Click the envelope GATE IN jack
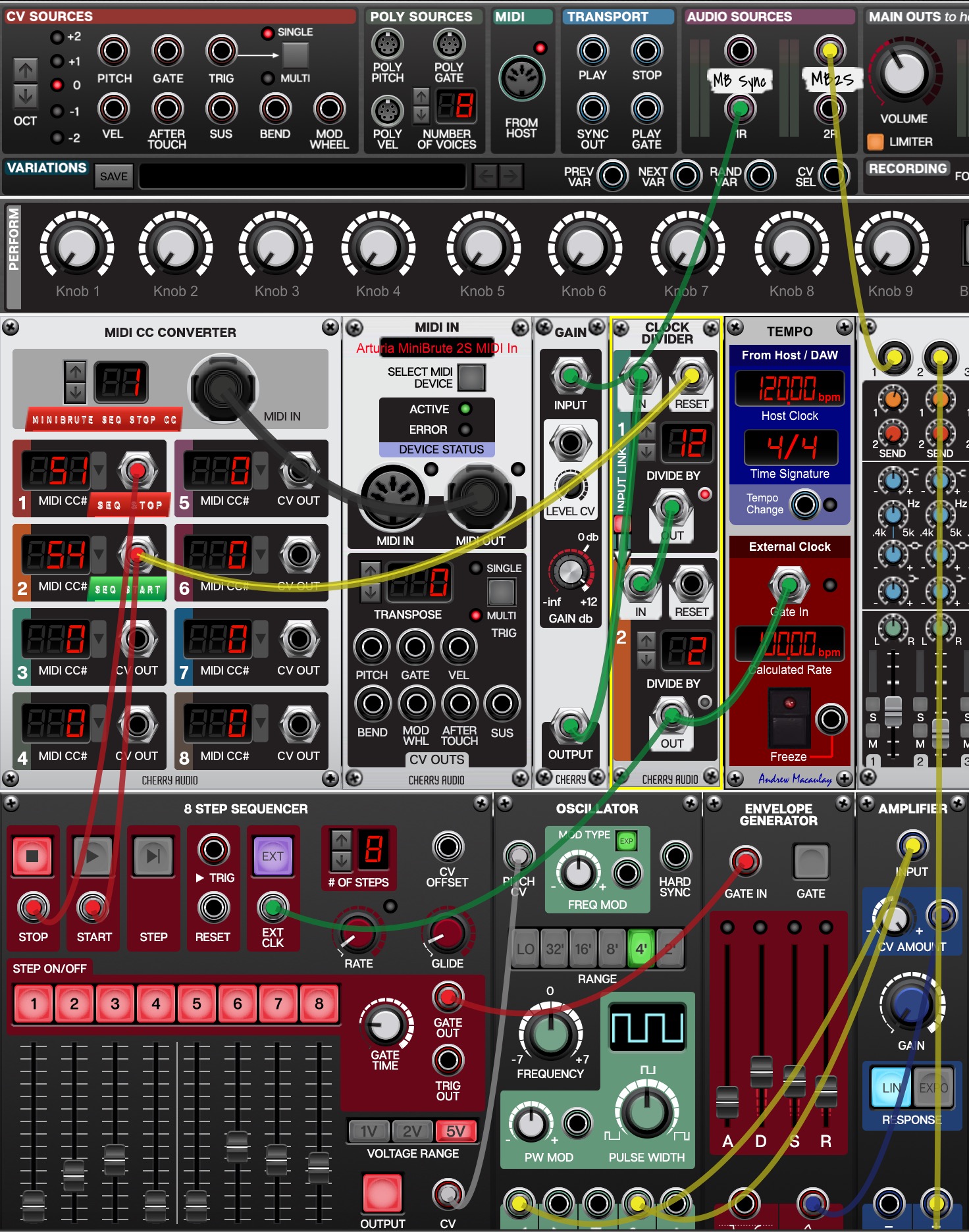 click(745, 861)
